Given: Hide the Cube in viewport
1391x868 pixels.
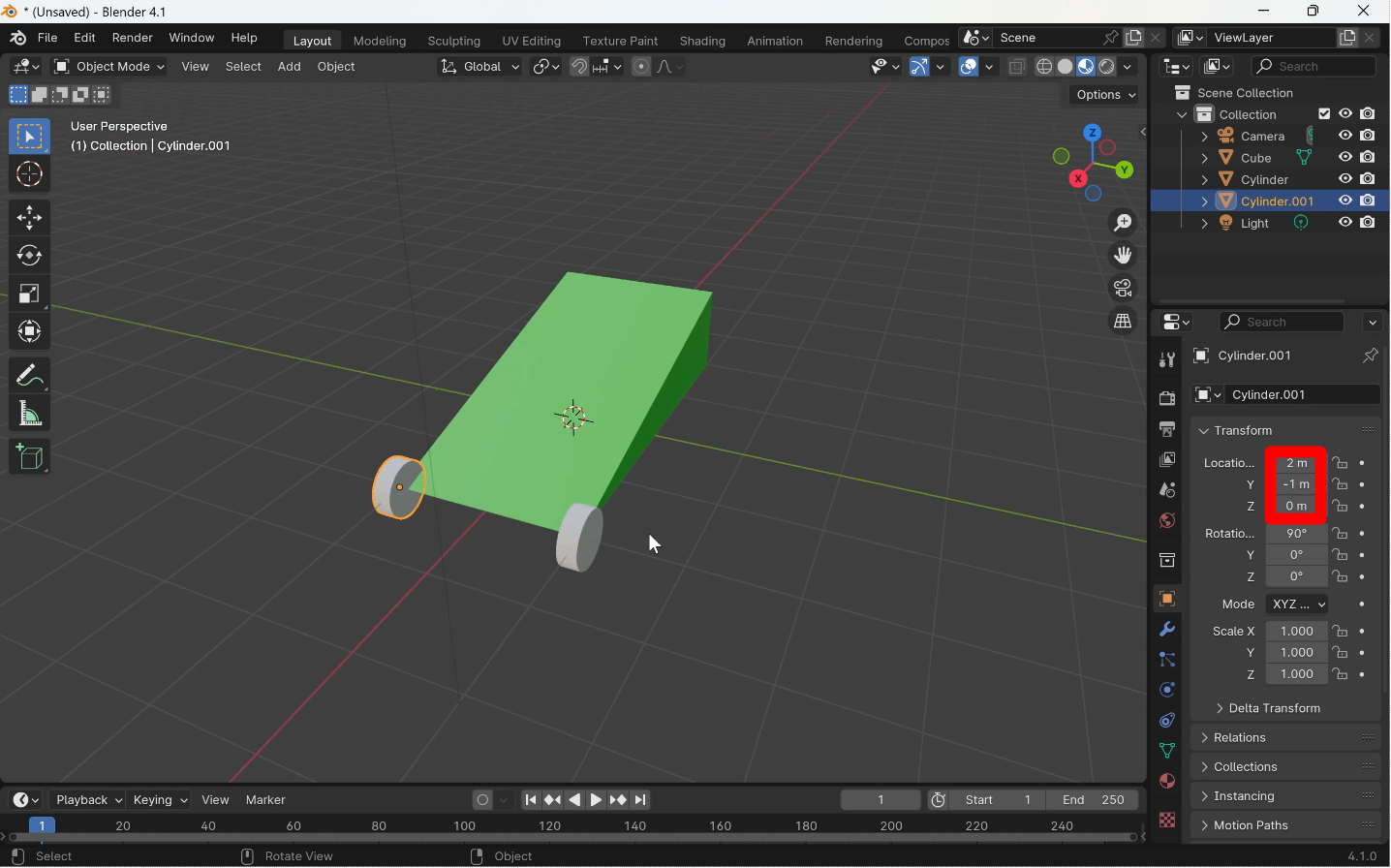Looking at the screenshot, I should (x=1345, y=158).
